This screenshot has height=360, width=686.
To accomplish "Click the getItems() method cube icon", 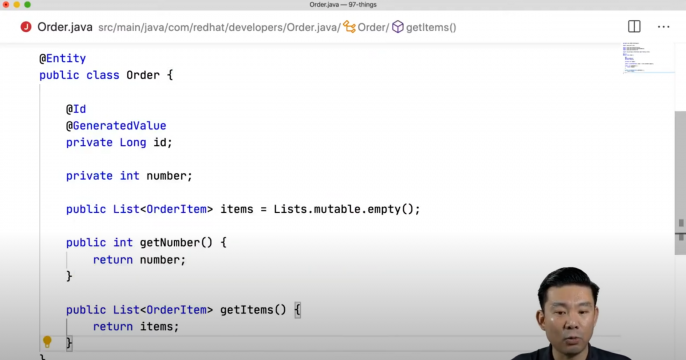I will (x=397, y=27).
